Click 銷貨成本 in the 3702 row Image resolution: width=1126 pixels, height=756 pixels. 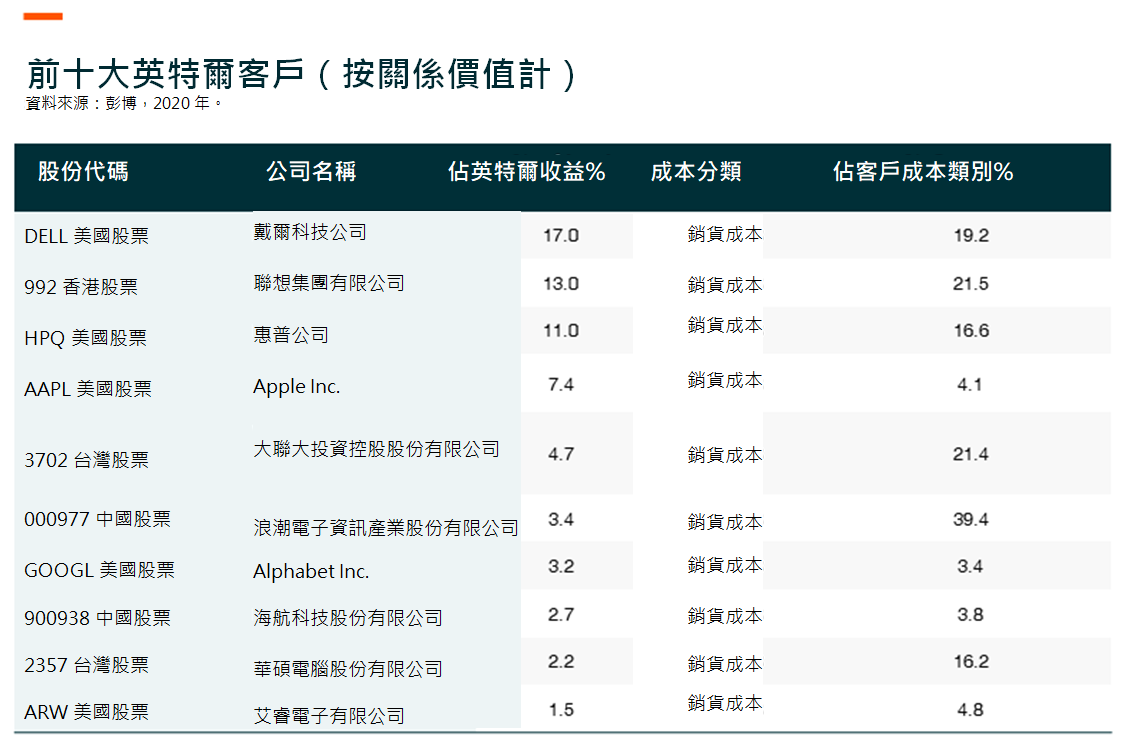(x=725, y=454)
